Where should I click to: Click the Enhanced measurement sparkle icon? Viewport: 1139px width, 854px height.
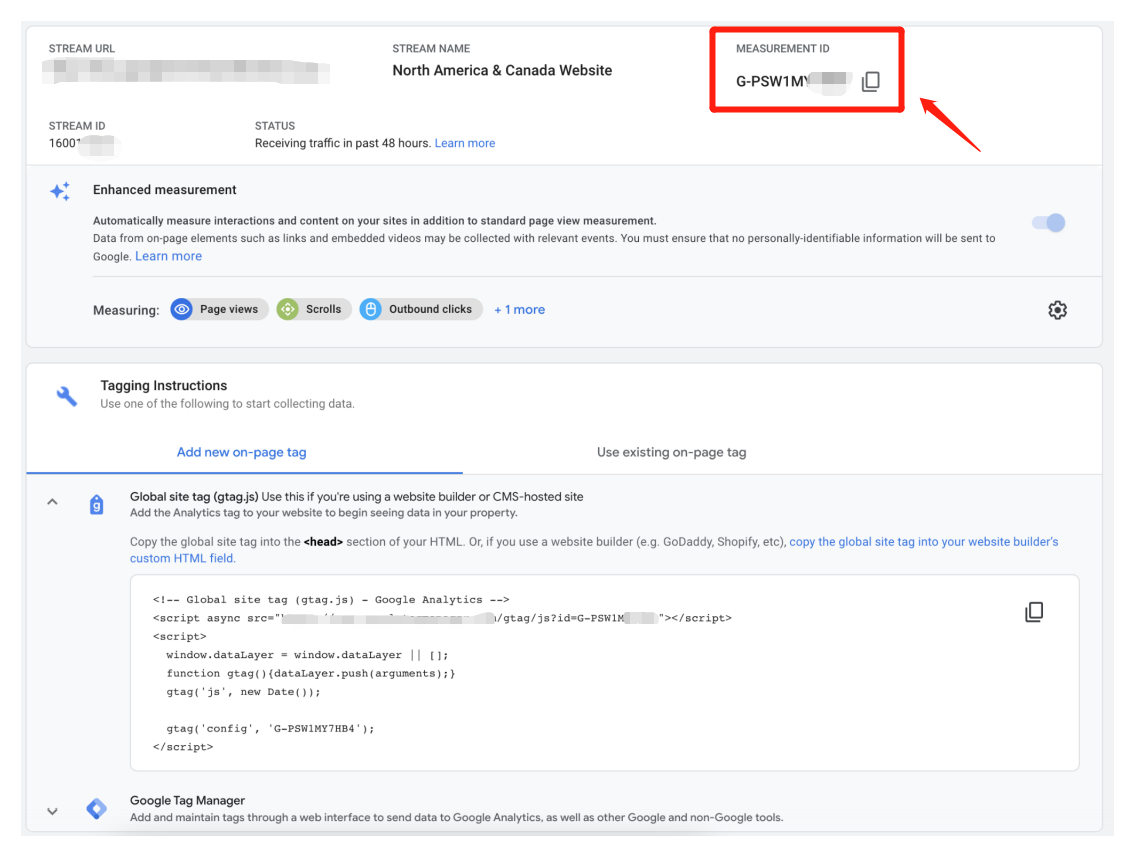(60, 191)
